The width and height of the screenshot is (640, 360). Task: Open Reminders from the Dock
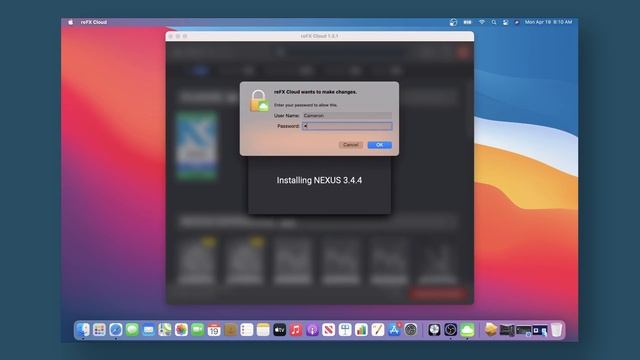tap(247, 329)
